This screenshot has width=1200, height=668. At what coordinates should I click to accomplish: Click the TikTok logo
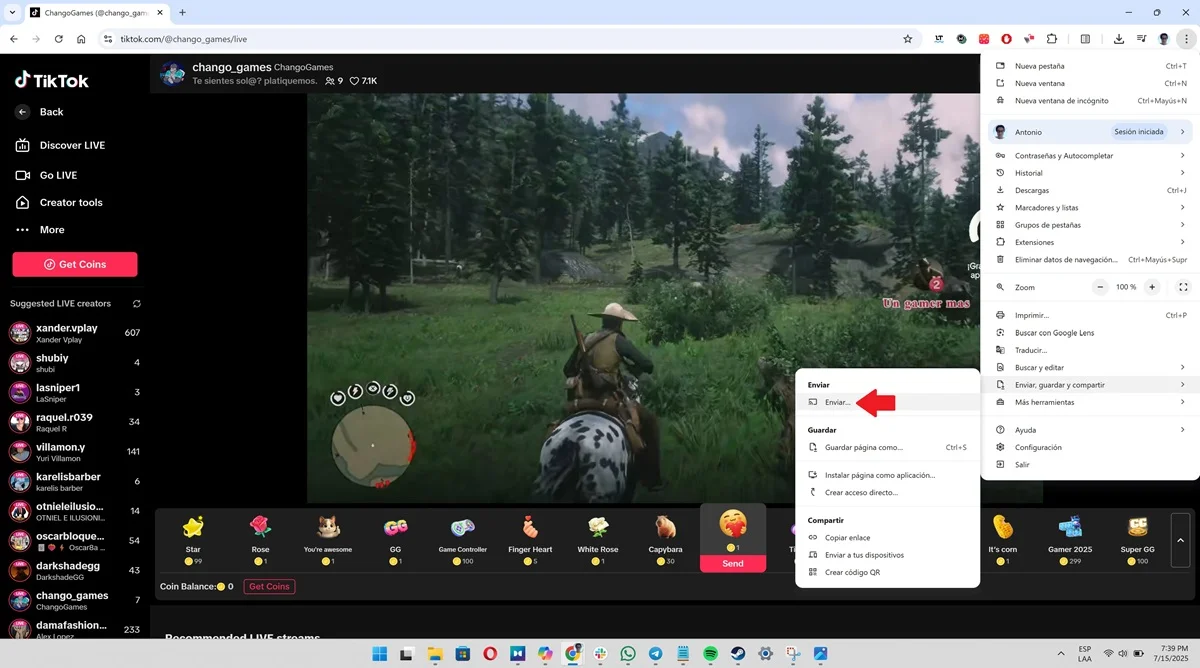tap(51, 80)
